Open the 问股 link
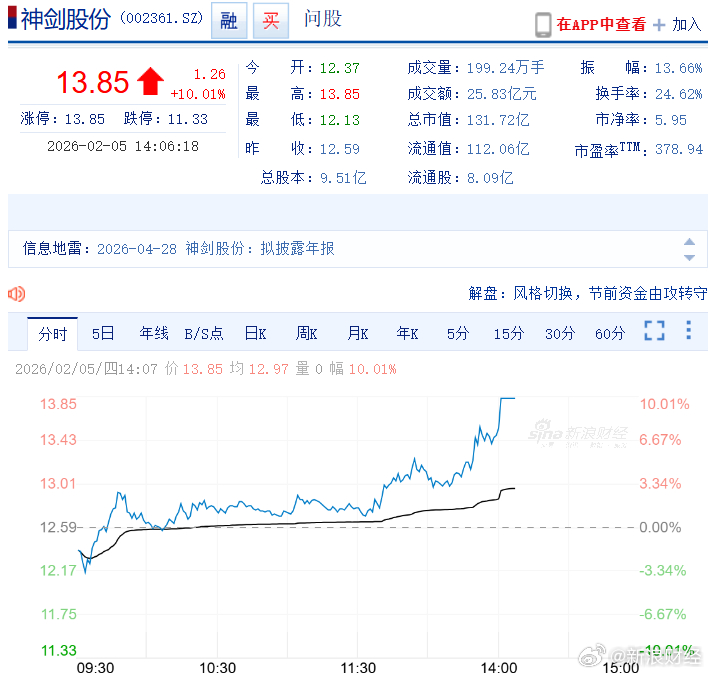Viewport: 710px width, 675px height. coord(323,19)
